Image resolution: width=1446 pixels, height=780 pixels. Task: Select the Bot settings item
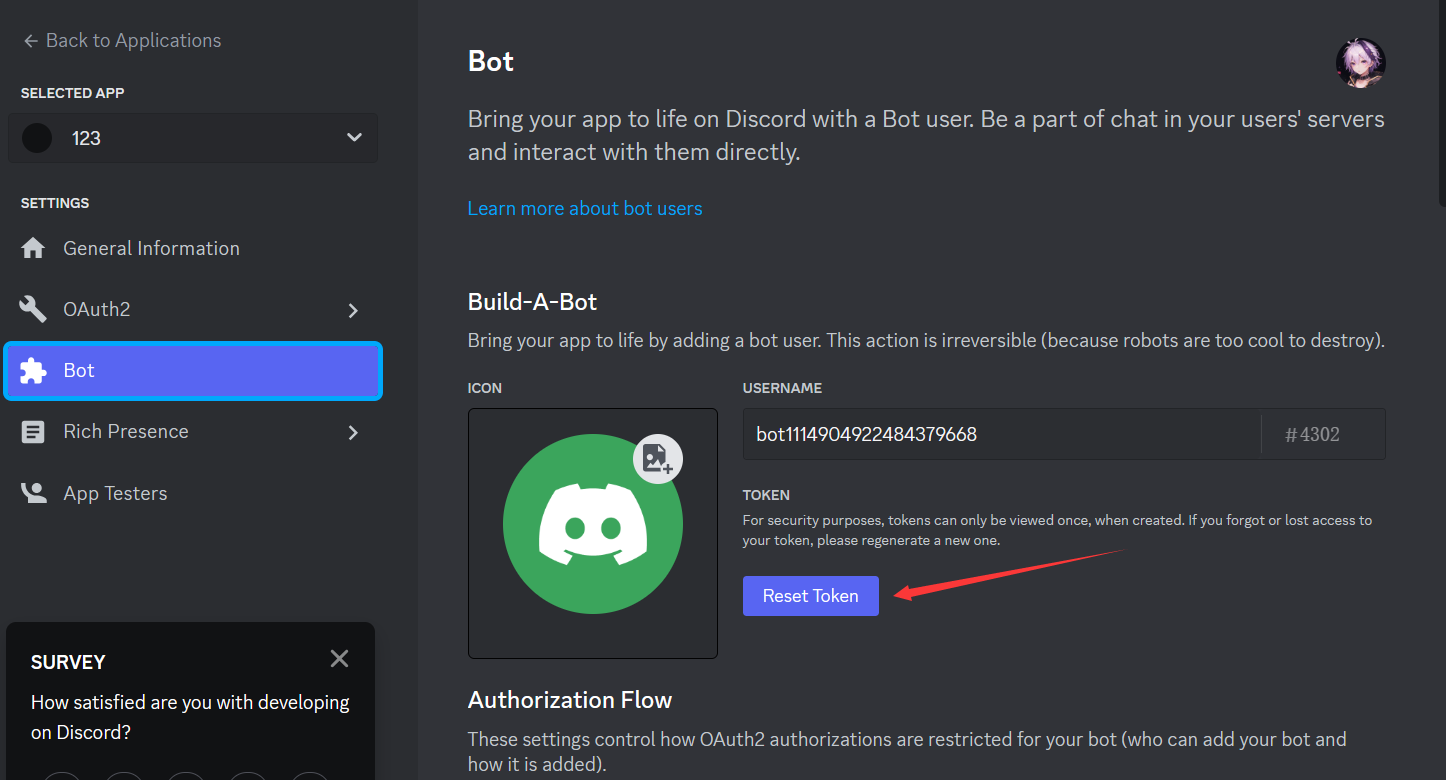[193, 371]
